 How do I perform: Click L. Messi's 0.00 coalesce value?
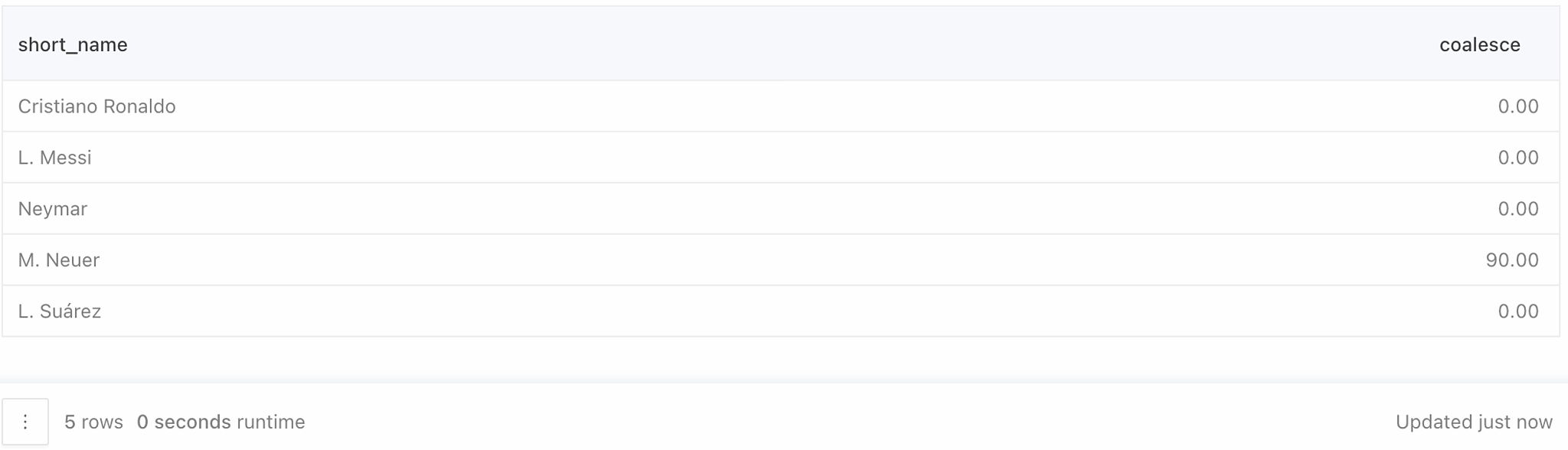pos(1518,158)
